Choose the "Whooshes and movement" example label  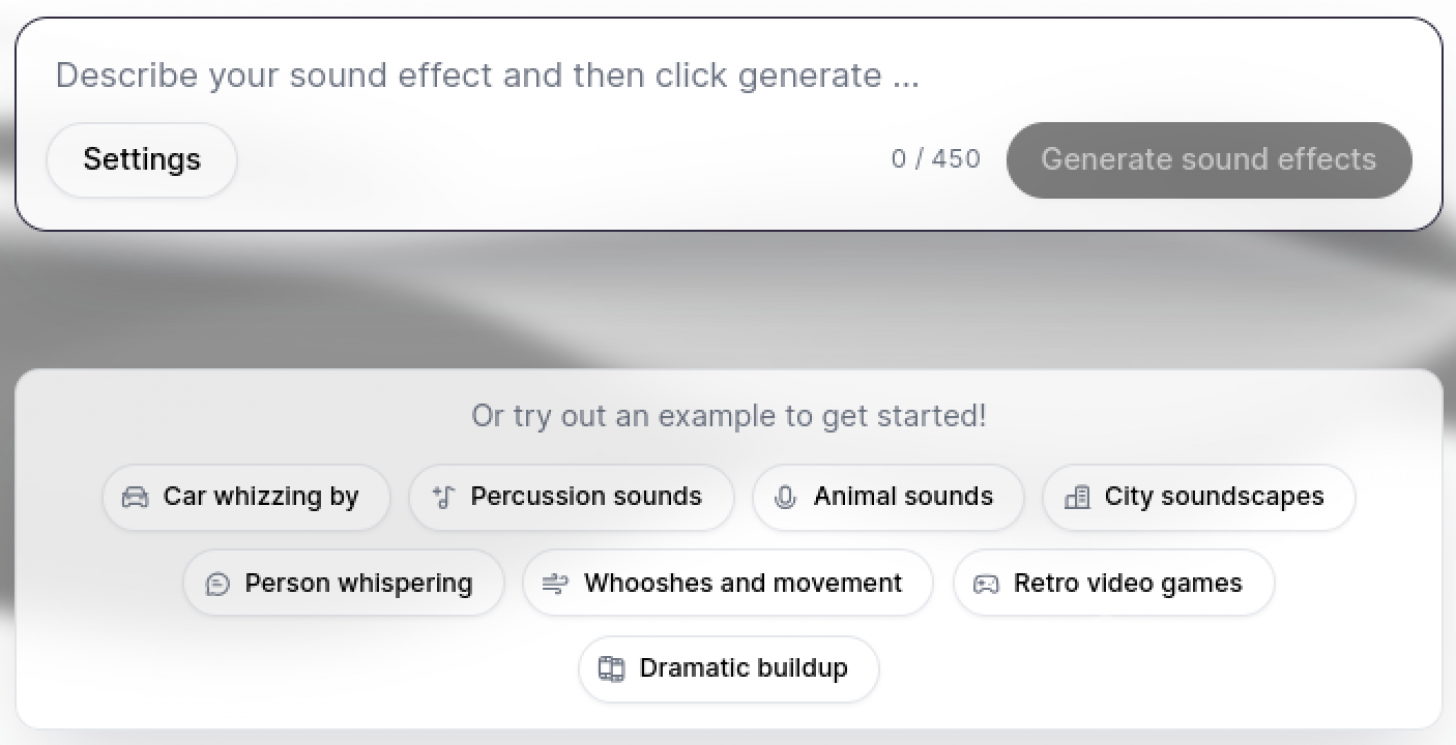pos(743,584)
